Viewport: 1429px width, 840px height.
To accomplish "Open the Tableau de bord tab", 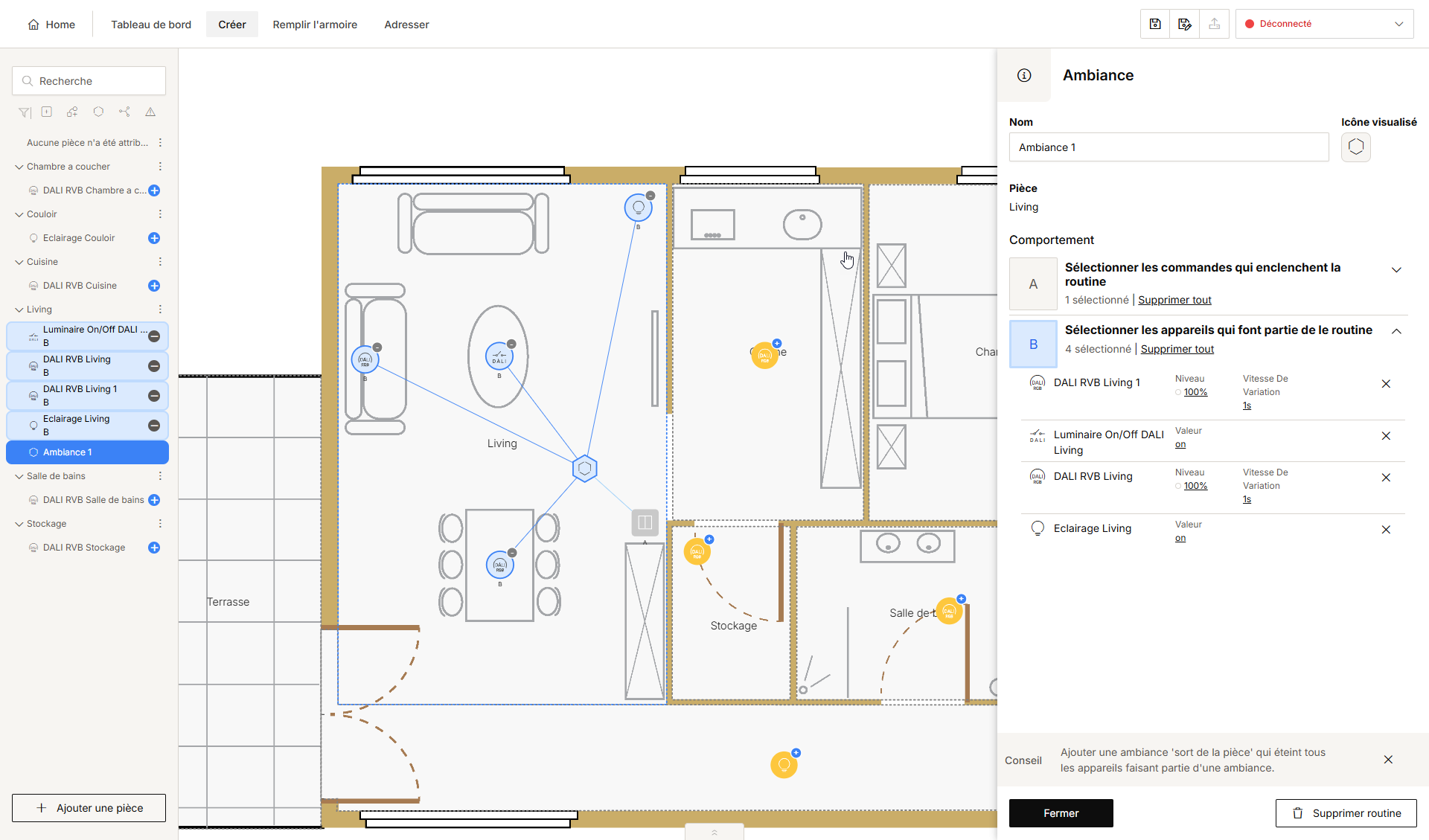I will [x=151, y=25].
